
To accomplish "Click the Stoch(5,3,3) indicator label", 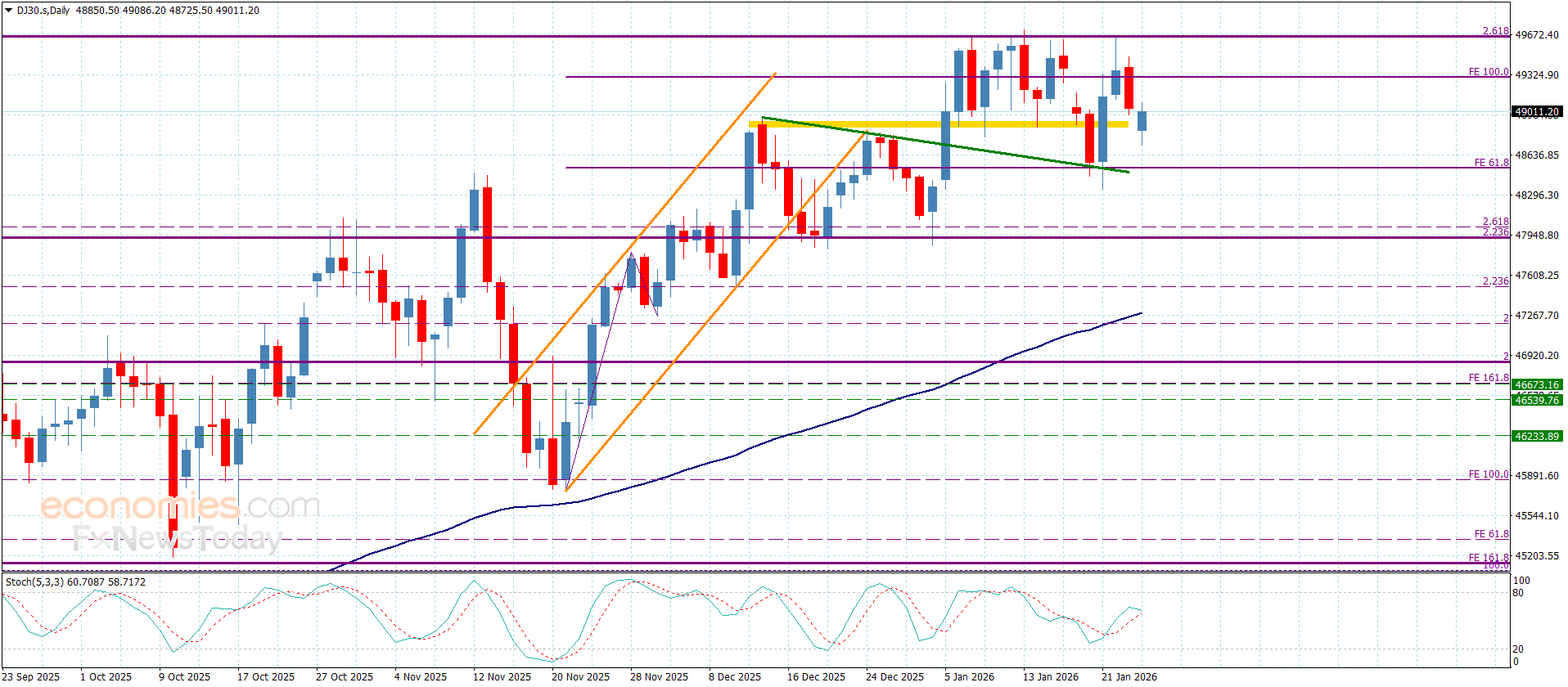I will coord(34,581).
